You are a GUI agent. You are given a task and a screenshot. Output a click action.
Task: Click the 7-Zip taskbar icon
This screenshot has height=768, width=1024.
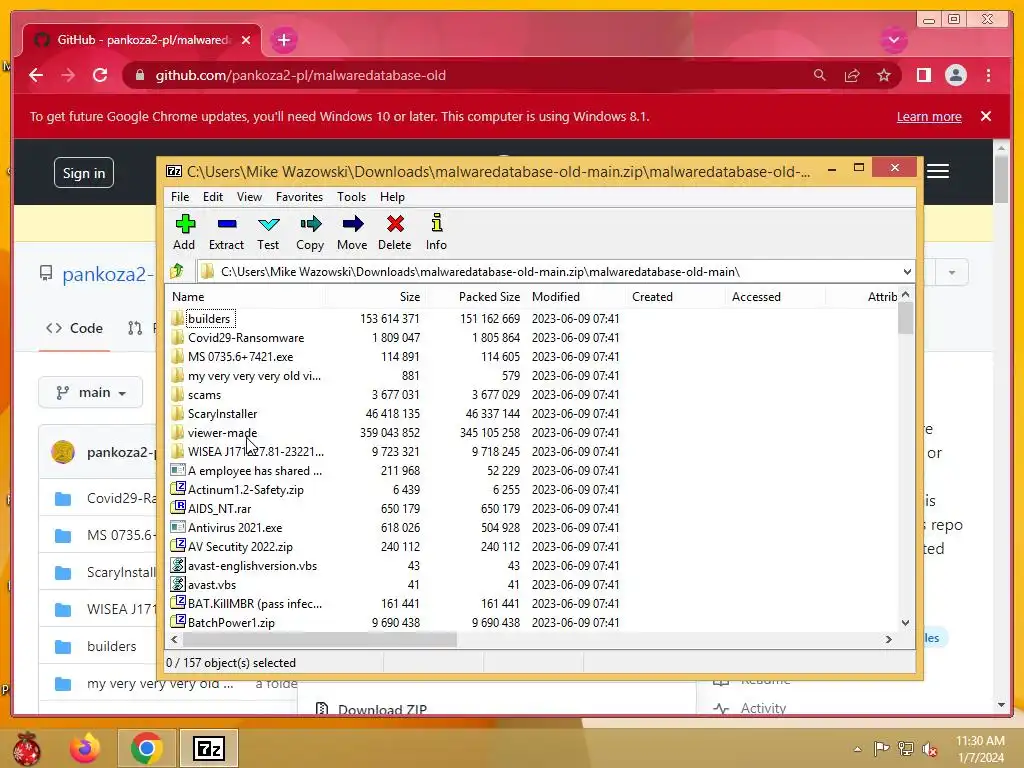coord(209,748)
